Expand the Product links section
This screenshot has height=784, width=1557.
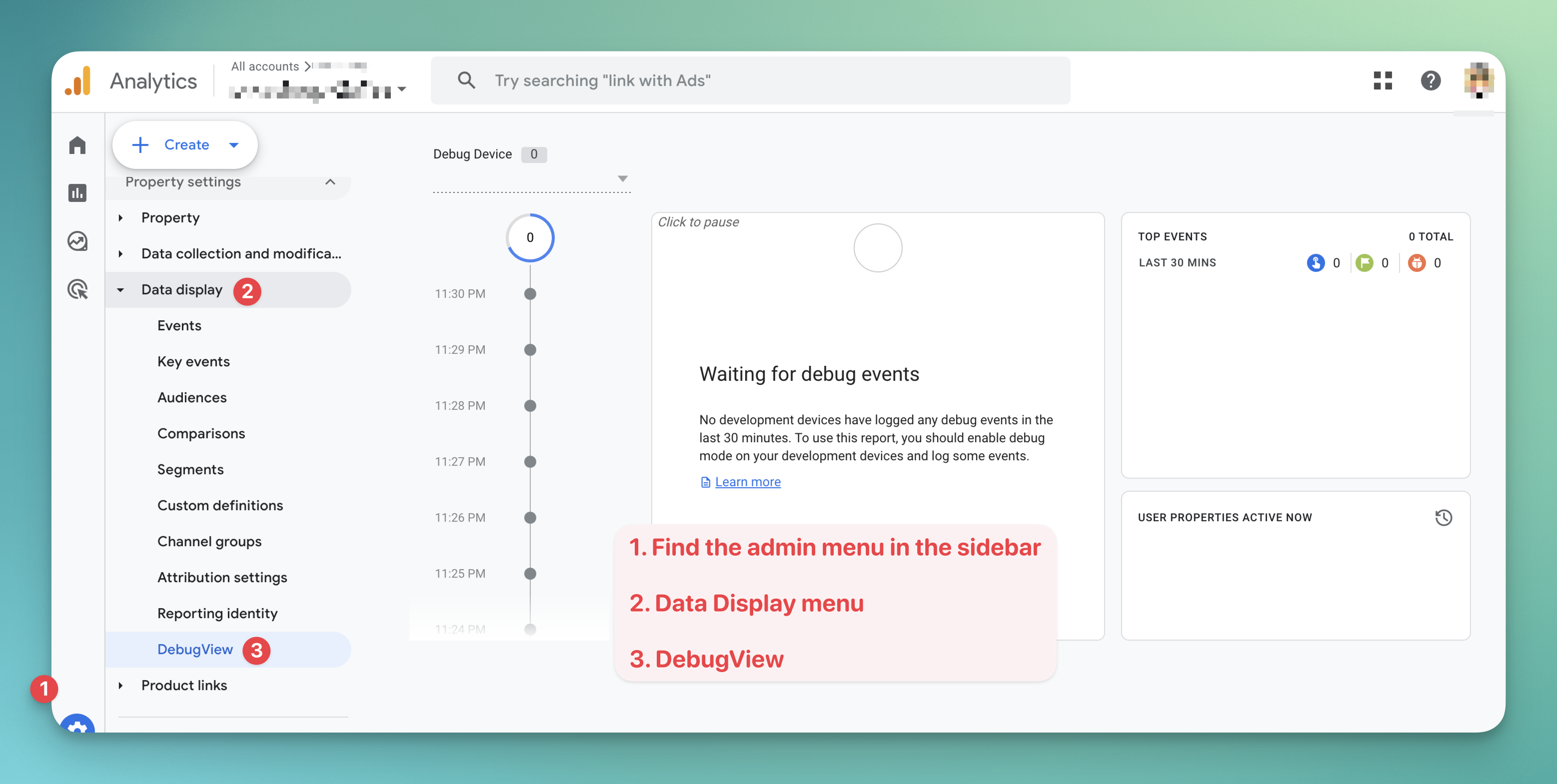coord(120,686)
